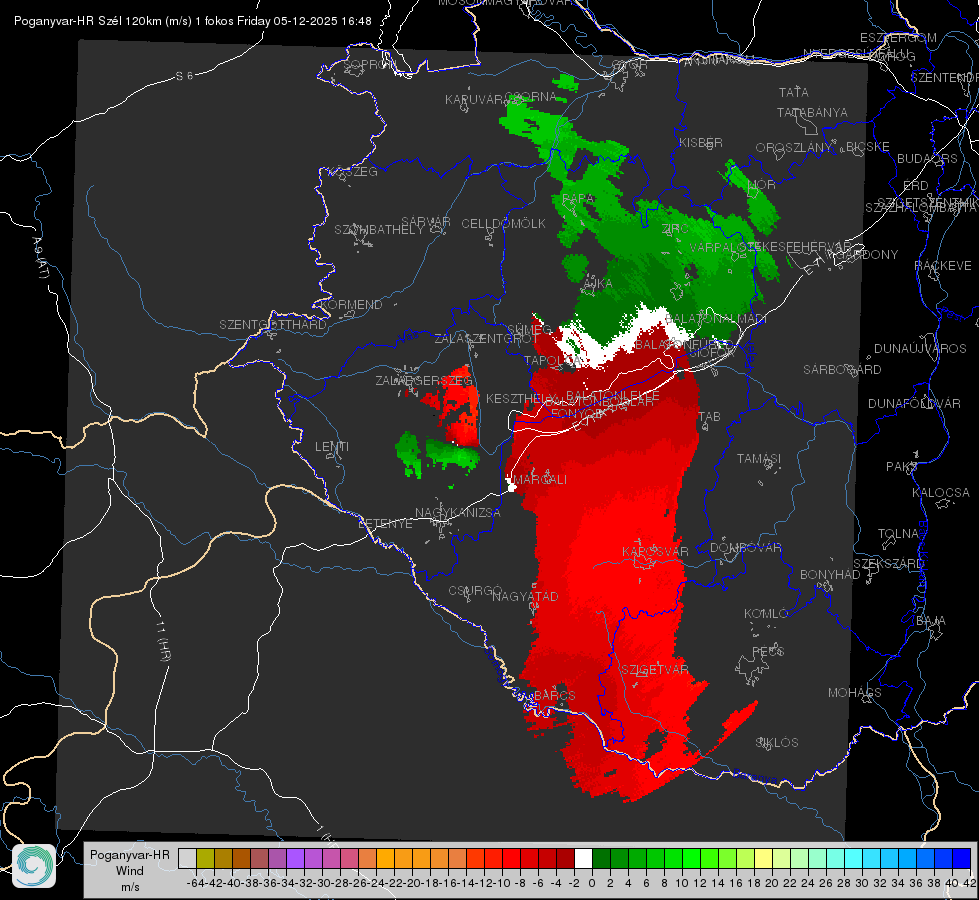Click the white swatch between -2 and 0
The image size is (979, 900).
(583, 858)
